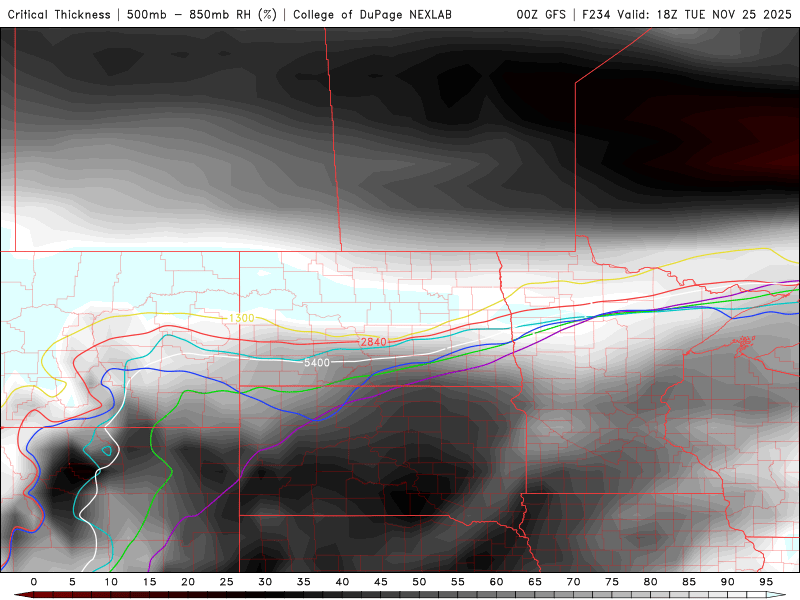Select the '35' tick on the color scale

pos(304,582)
